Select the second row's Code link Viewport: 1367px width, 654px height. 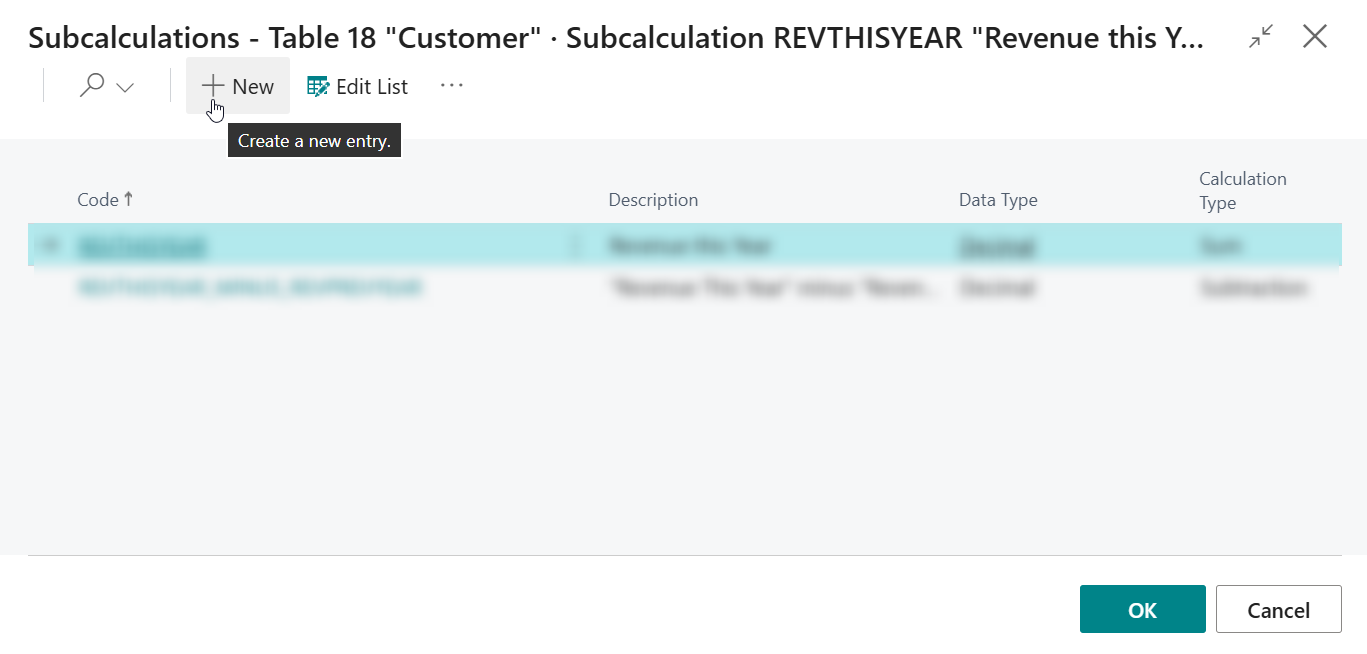pos(250,288)
